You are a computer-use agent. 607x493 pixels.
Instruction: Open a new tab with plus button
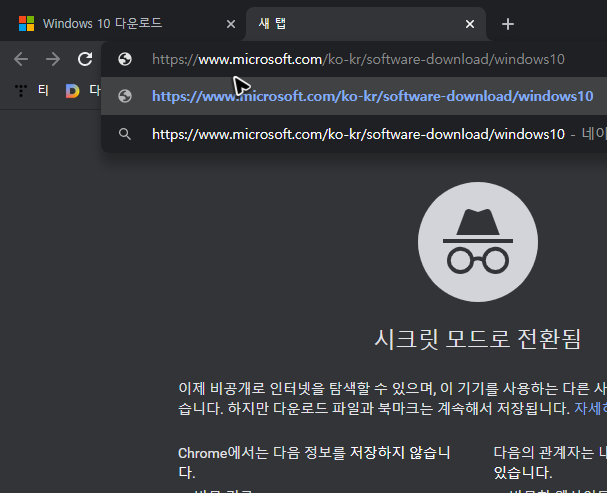pos(508,24)
